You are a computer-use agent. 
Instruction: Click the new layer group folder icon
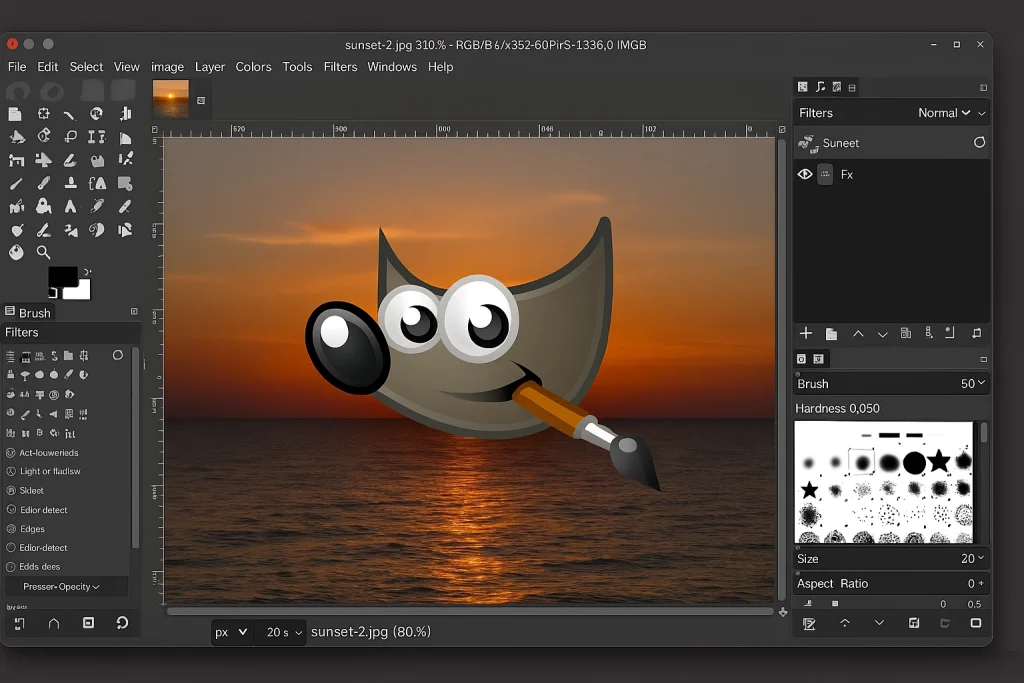click(831, 334)
